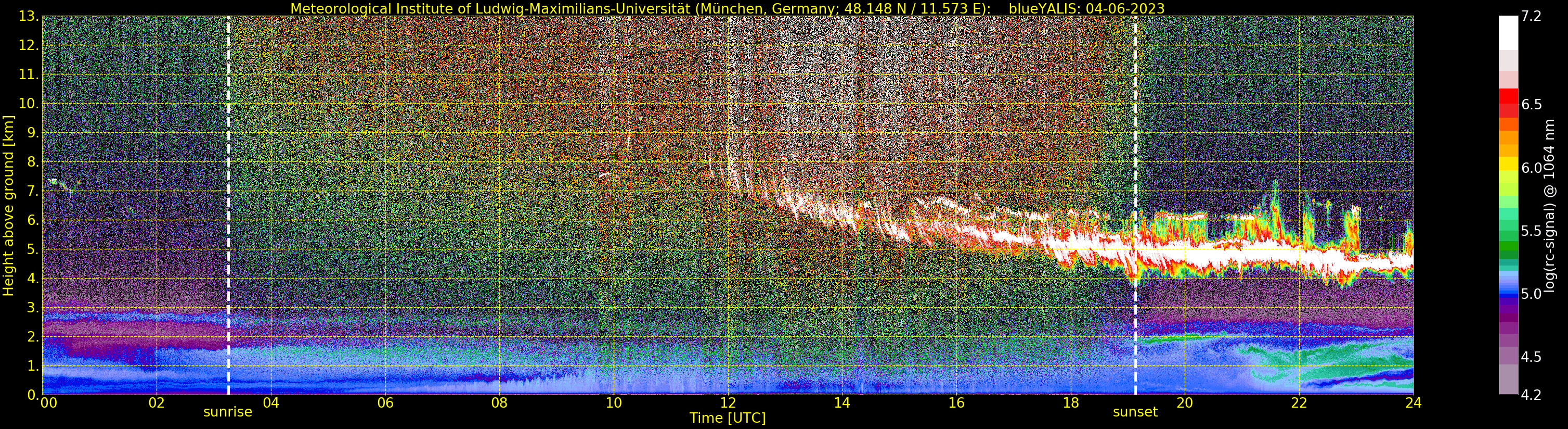Click the colorbar value '4.2'
This screenshot has width=1568, height=429.
(x=1532, y=396)
